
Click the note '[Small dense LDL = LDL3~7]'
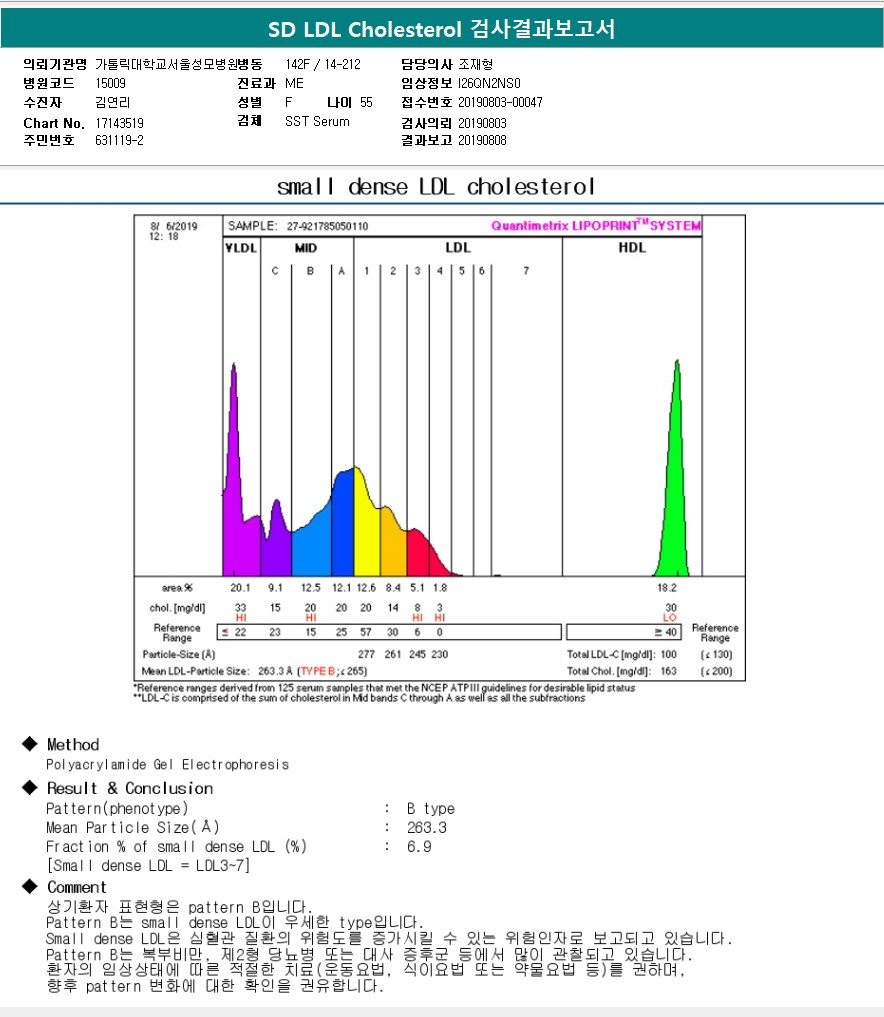pyautogui.click(x=148, y=866)
